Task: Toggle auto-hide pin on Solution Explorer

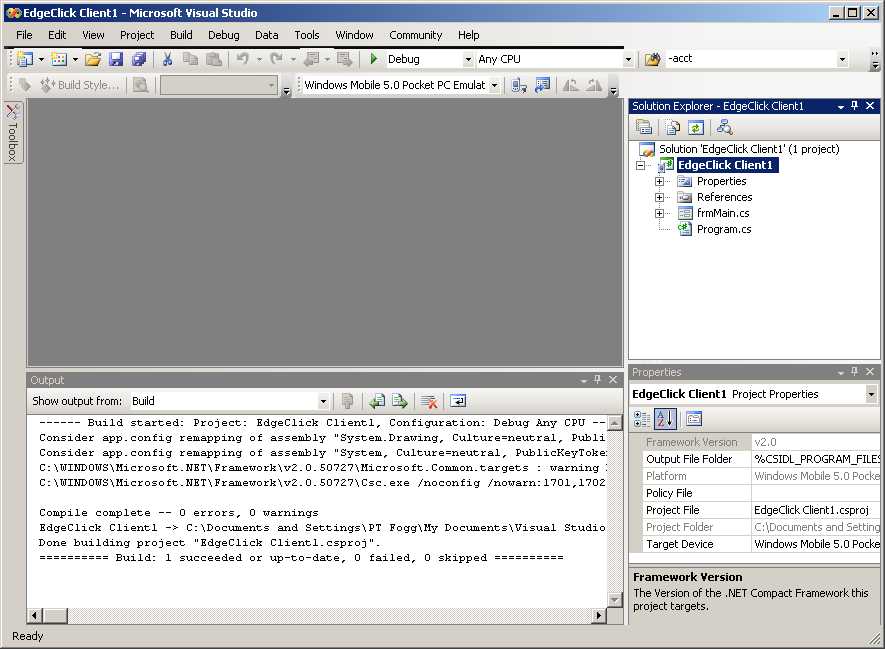Action: [x=855, y=106]
